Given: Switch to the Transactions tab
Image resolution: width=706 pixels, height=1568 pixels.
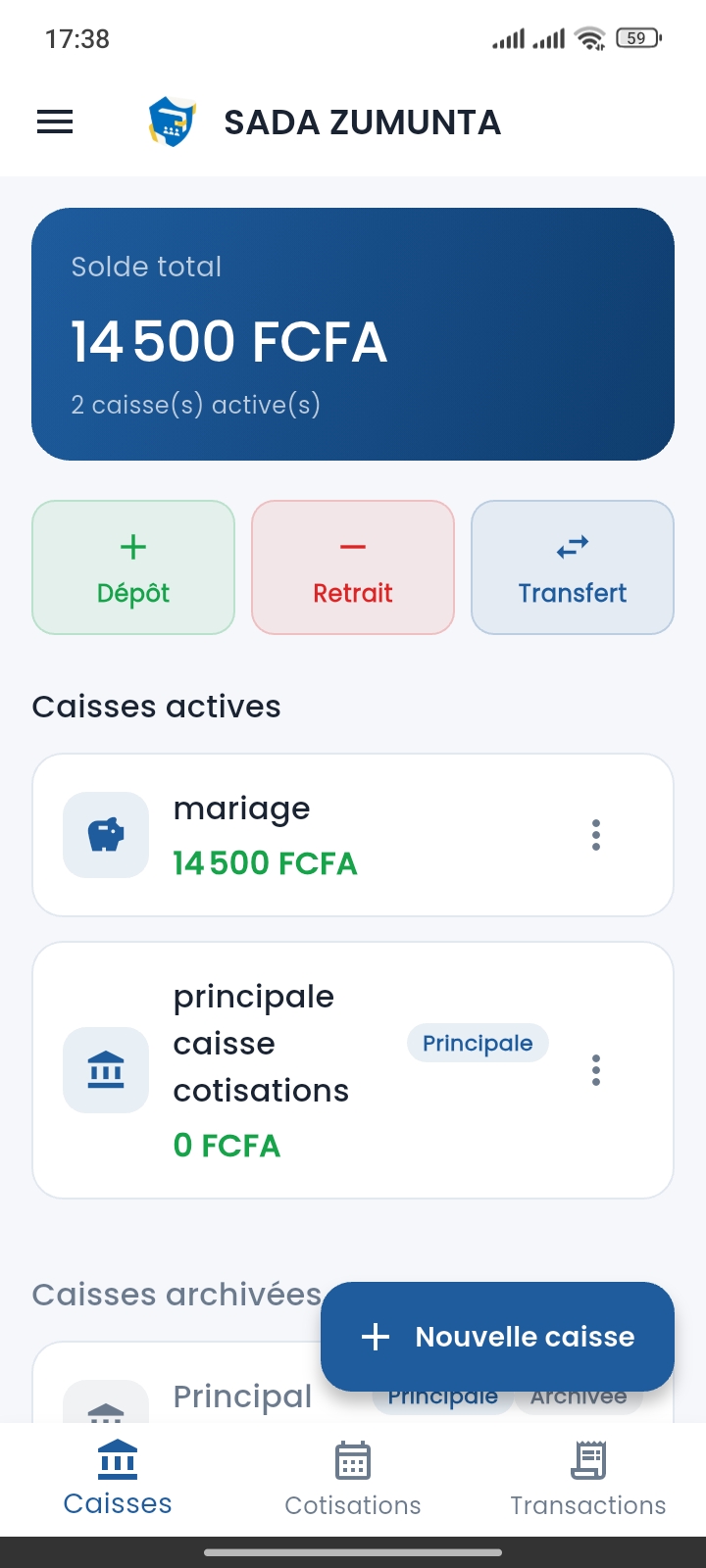Looking at the screenshot, I should pyautogui.click(x=588, y=1479).
